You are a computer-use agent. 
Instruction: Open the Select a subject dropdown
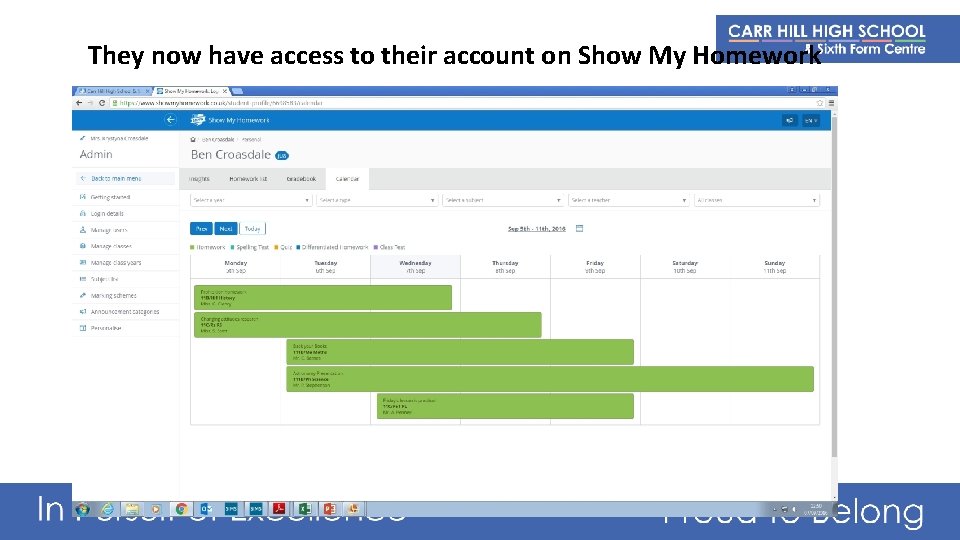(x=503, y=200)
